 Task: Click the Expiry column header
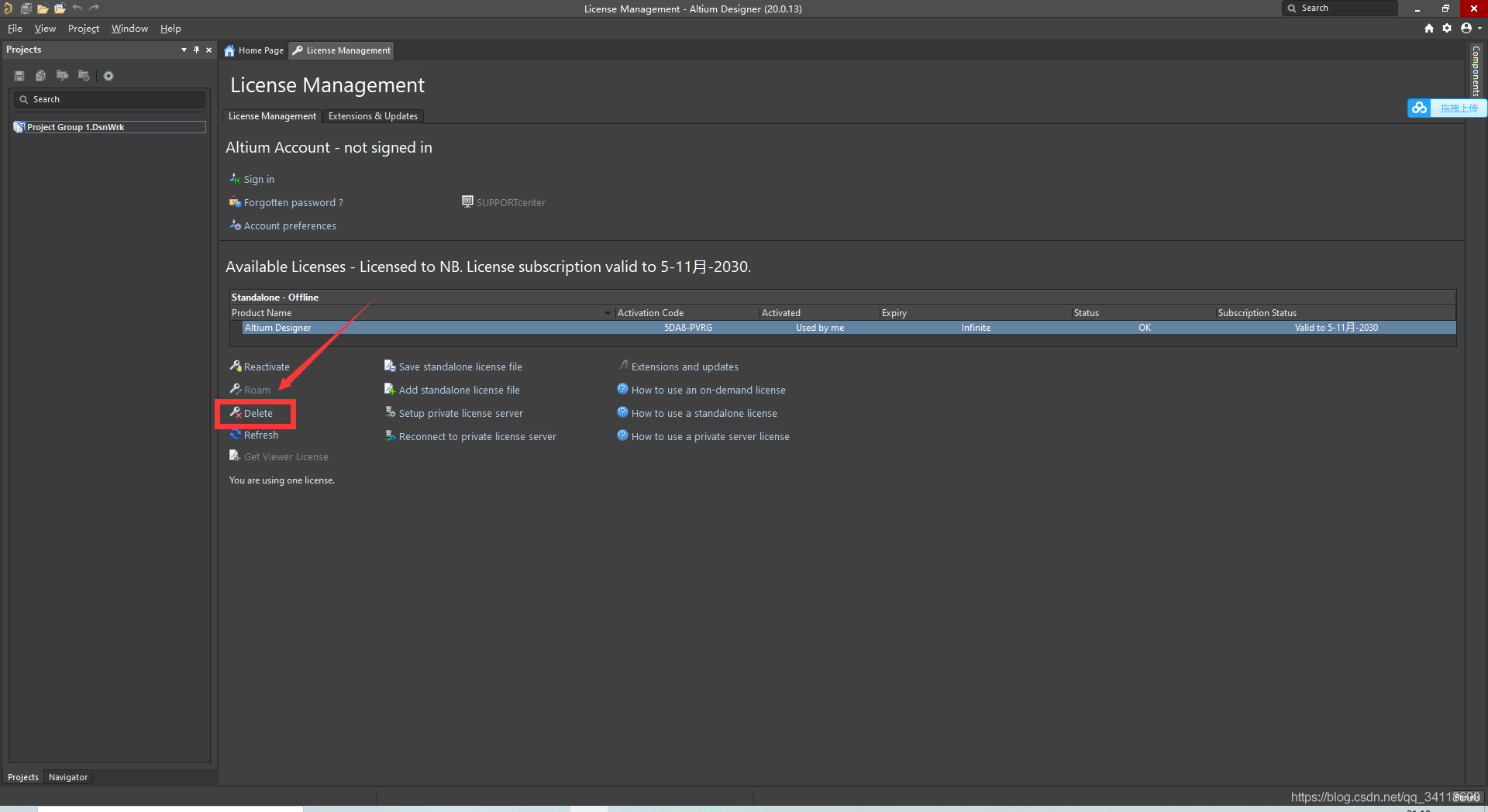tap(975, 313)
